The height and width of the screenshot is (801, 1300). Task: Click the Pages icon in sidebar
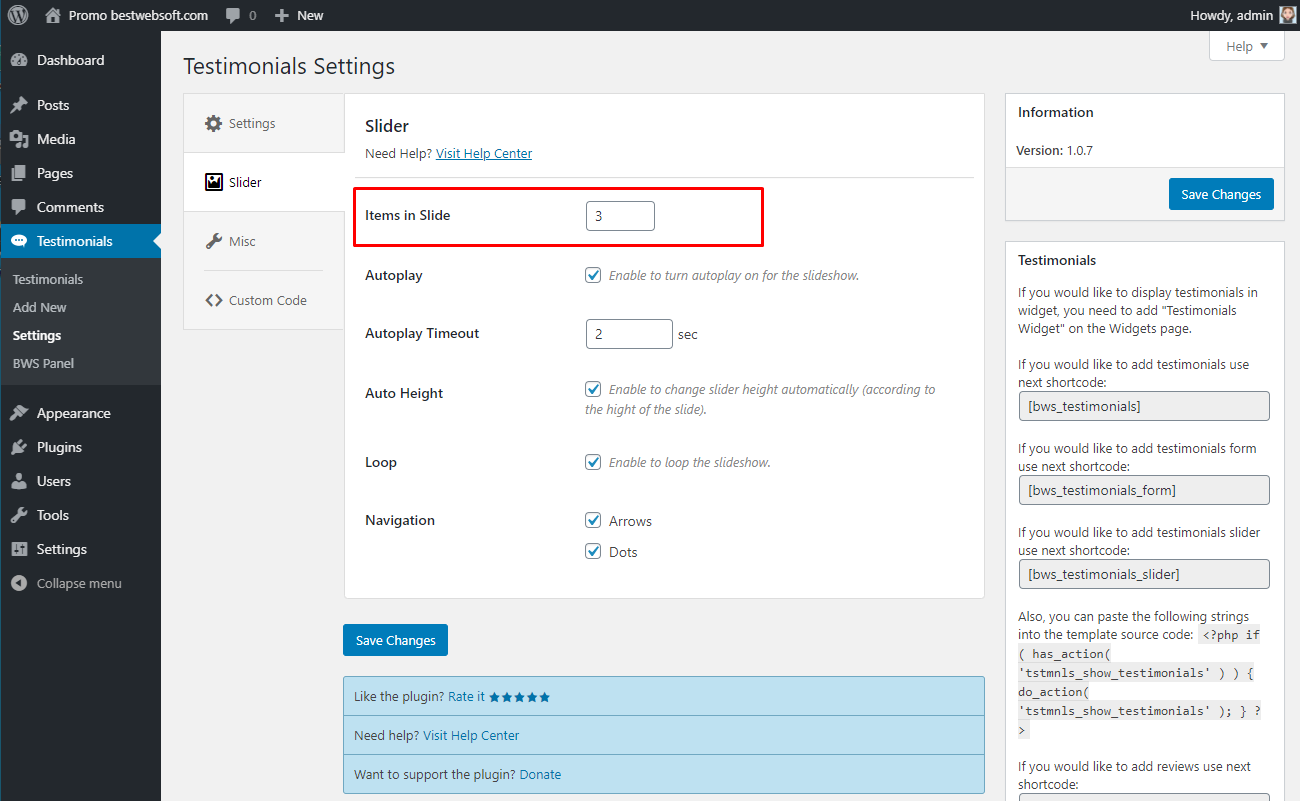[x=19, y=173]
